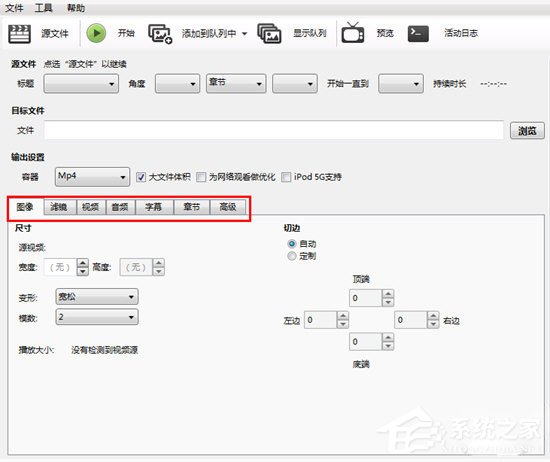The image size is (550, 462).
Task: Increase the 底端 crop value
Action: click(388, 337)
